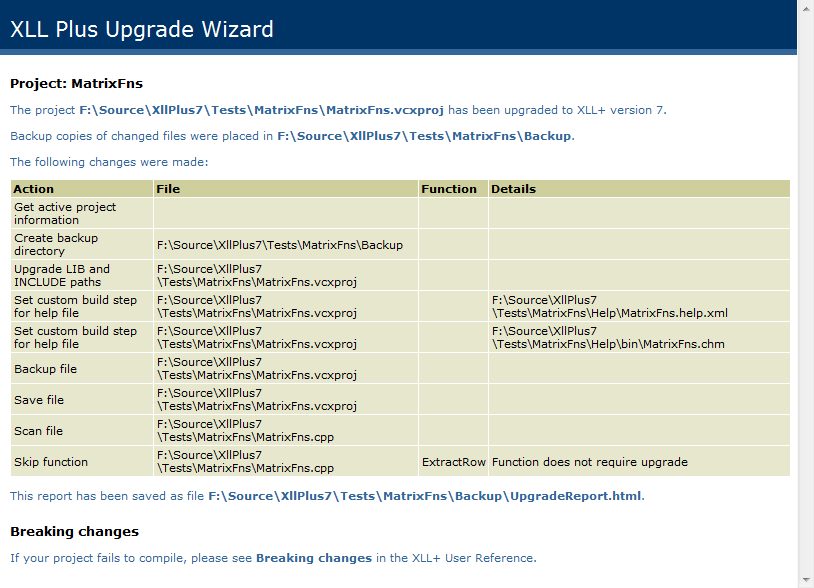The width and height of the screenshot is (814, 588).
Task: Follow the Breaking changes link in the last sentence
Action: pyautogui.click(x=313, y=558)
